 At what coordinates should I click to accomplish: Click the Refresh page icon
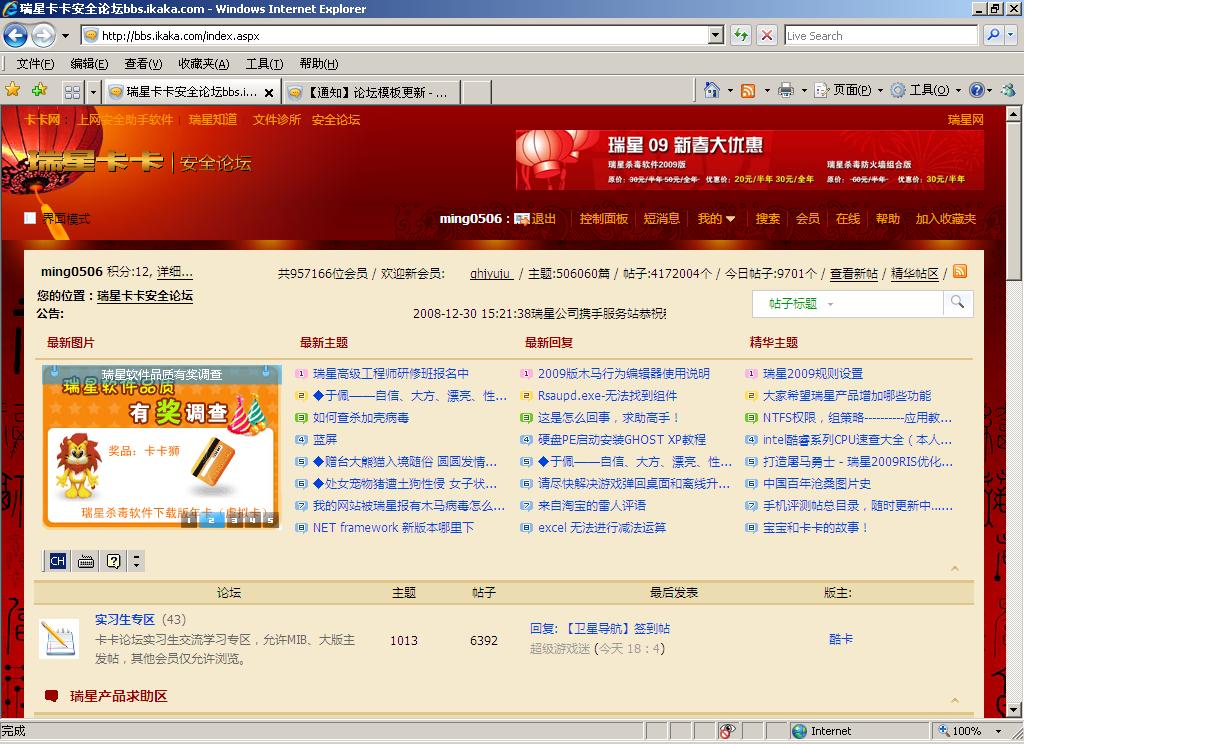pos(741,35)
